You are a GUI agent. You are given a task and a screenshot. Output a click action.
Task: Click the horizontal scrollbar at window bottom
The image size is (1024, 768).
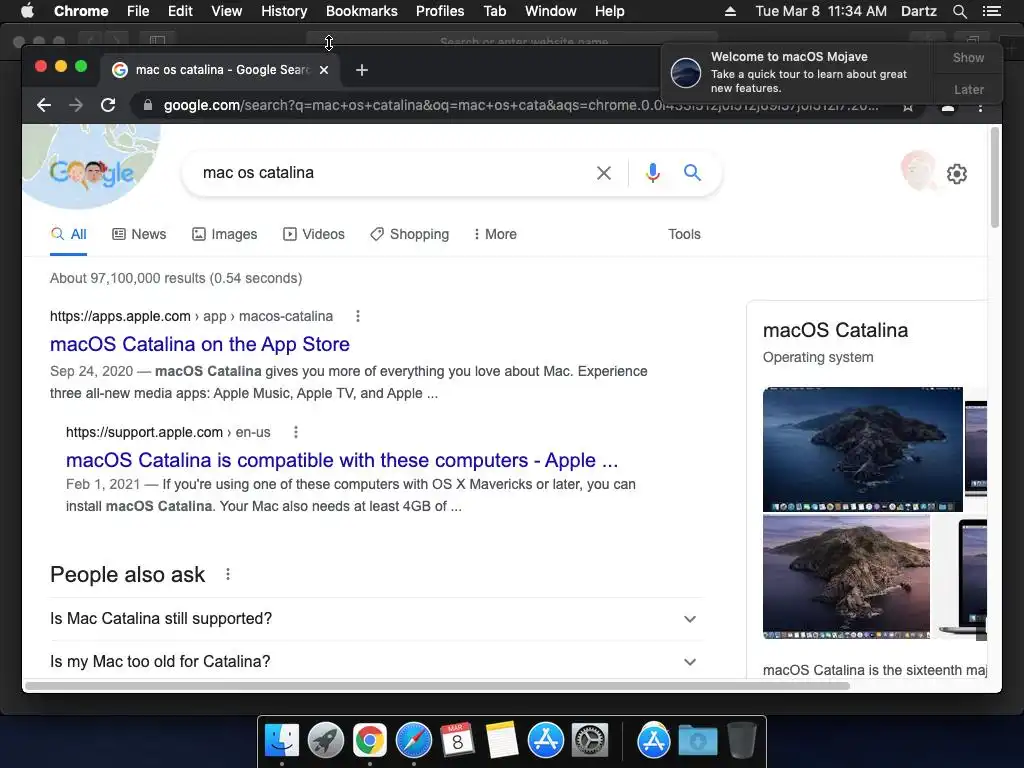coord(438,686)
